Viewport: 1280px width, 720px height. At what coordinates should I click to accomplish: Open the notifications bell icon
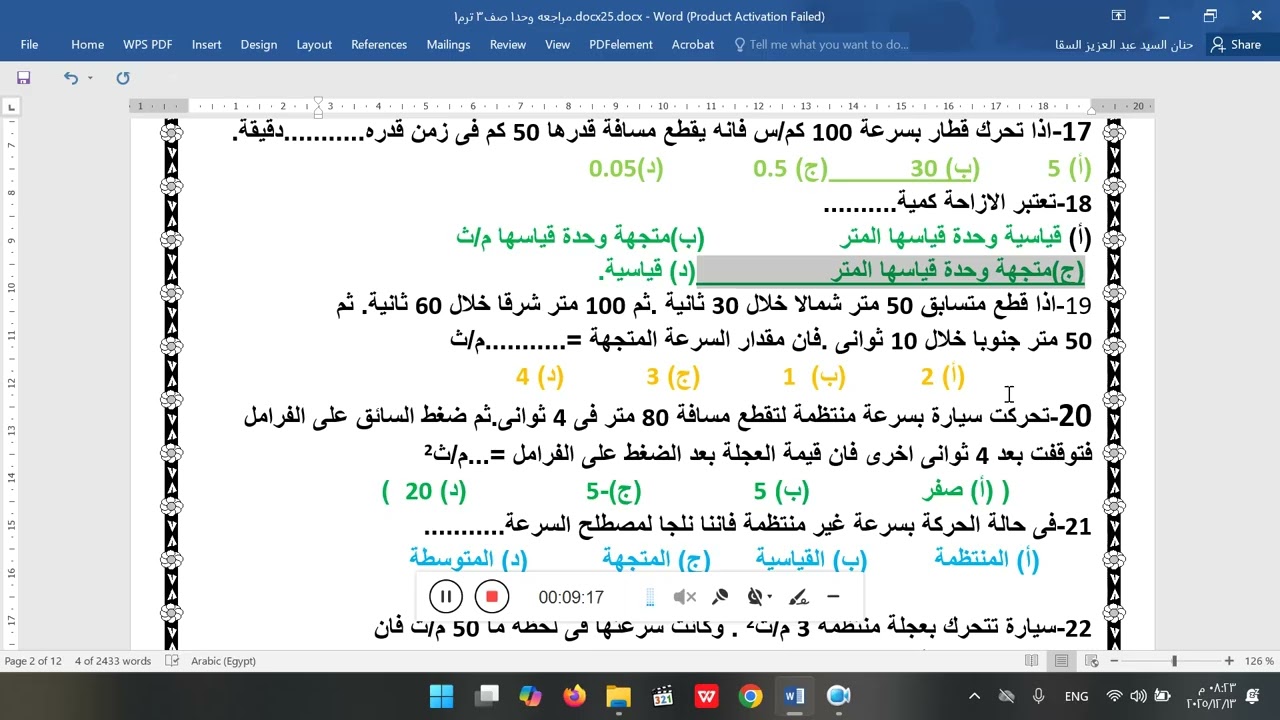[1253, 696]
